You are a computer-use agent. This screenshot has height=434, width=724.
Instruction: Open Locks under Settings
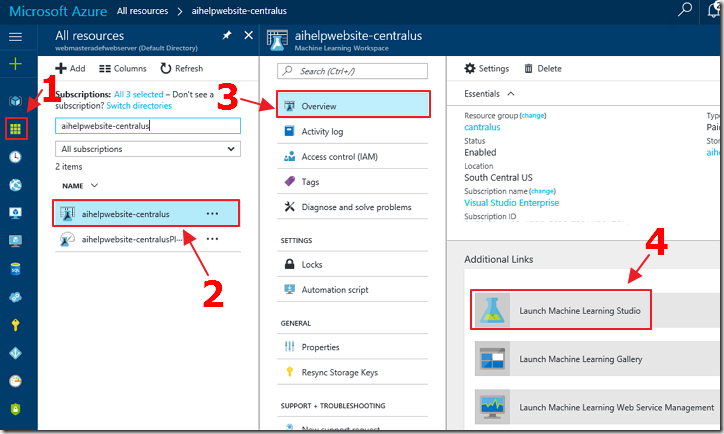pos(352,265)
